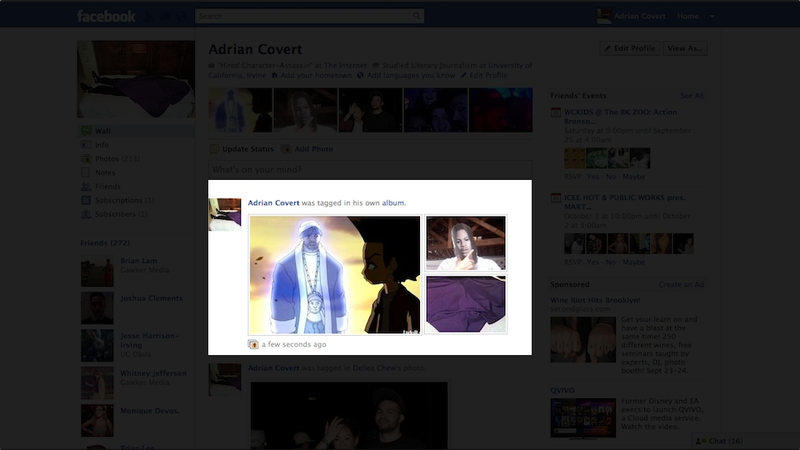Click Wine Riot ad thumbnail image
Image resolution: width=800 pixels, height=450 pixels.
click(583, 340)
